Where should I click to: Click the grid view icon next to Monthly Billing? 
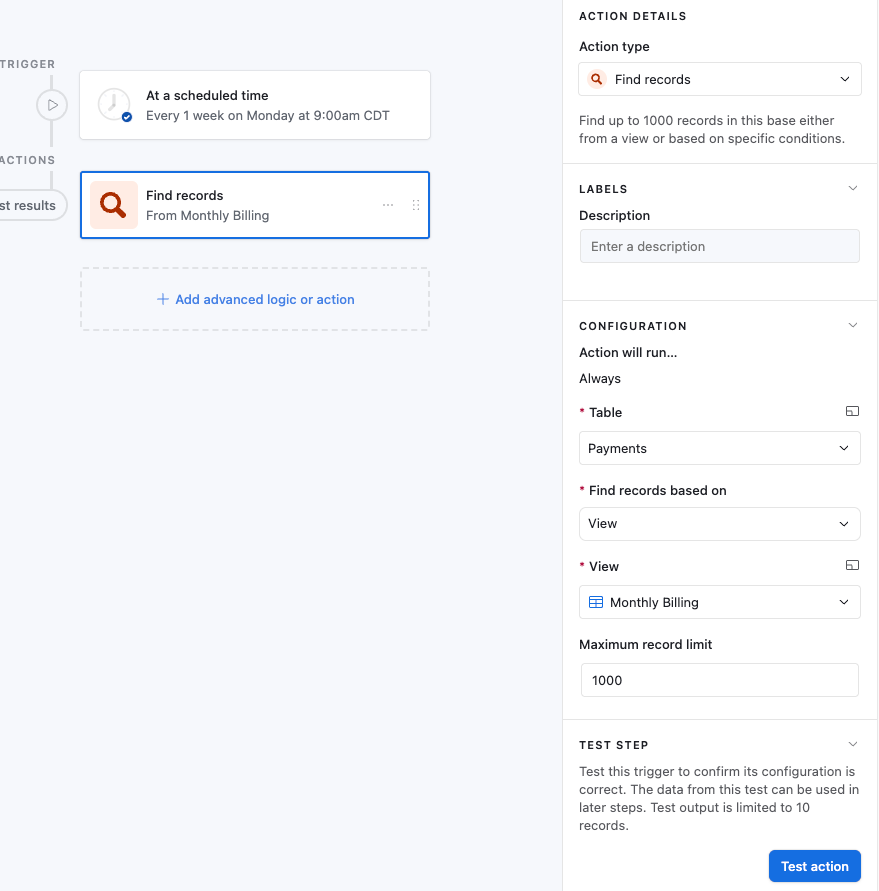click(x=598, y=602)
